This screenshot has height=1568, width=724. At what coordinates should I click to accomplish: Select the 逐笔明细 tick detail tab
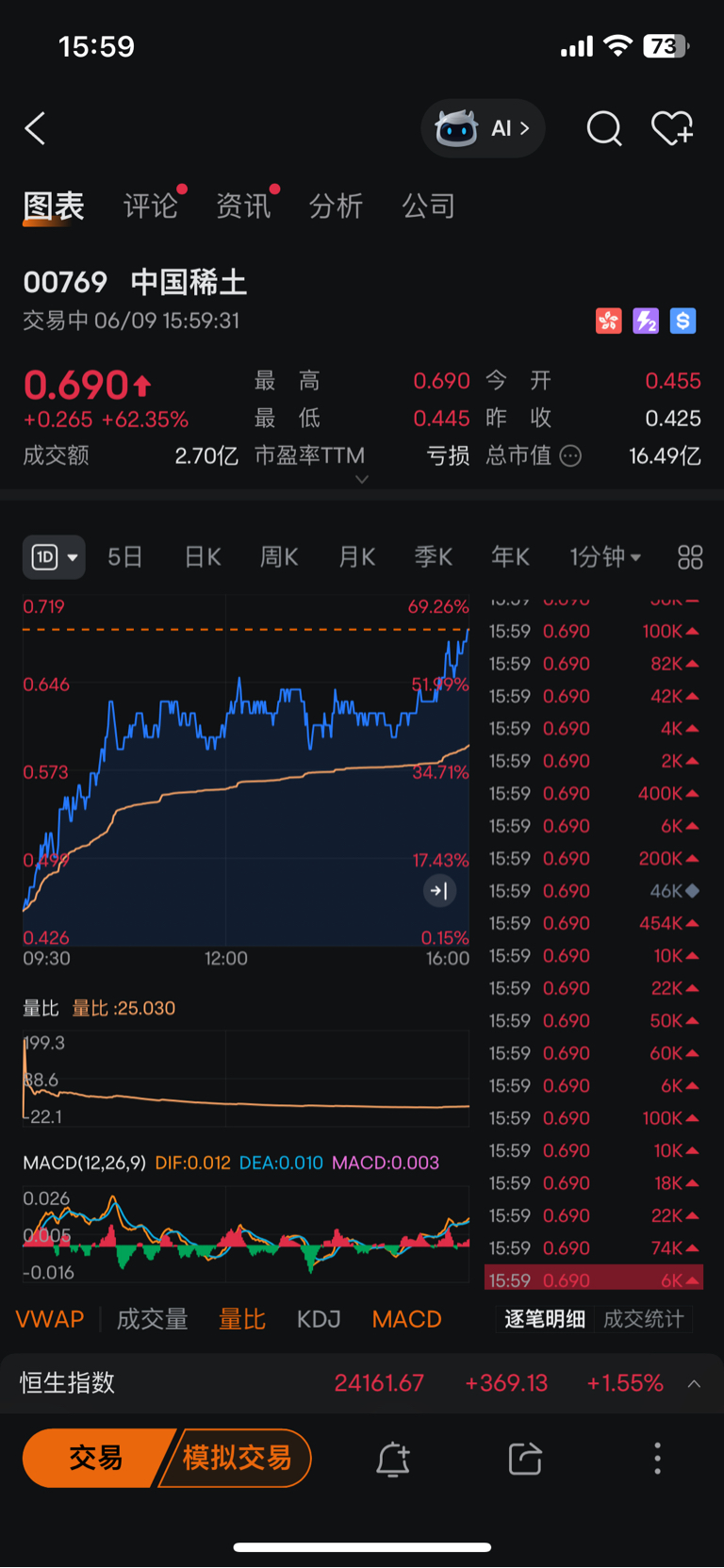545,1319
